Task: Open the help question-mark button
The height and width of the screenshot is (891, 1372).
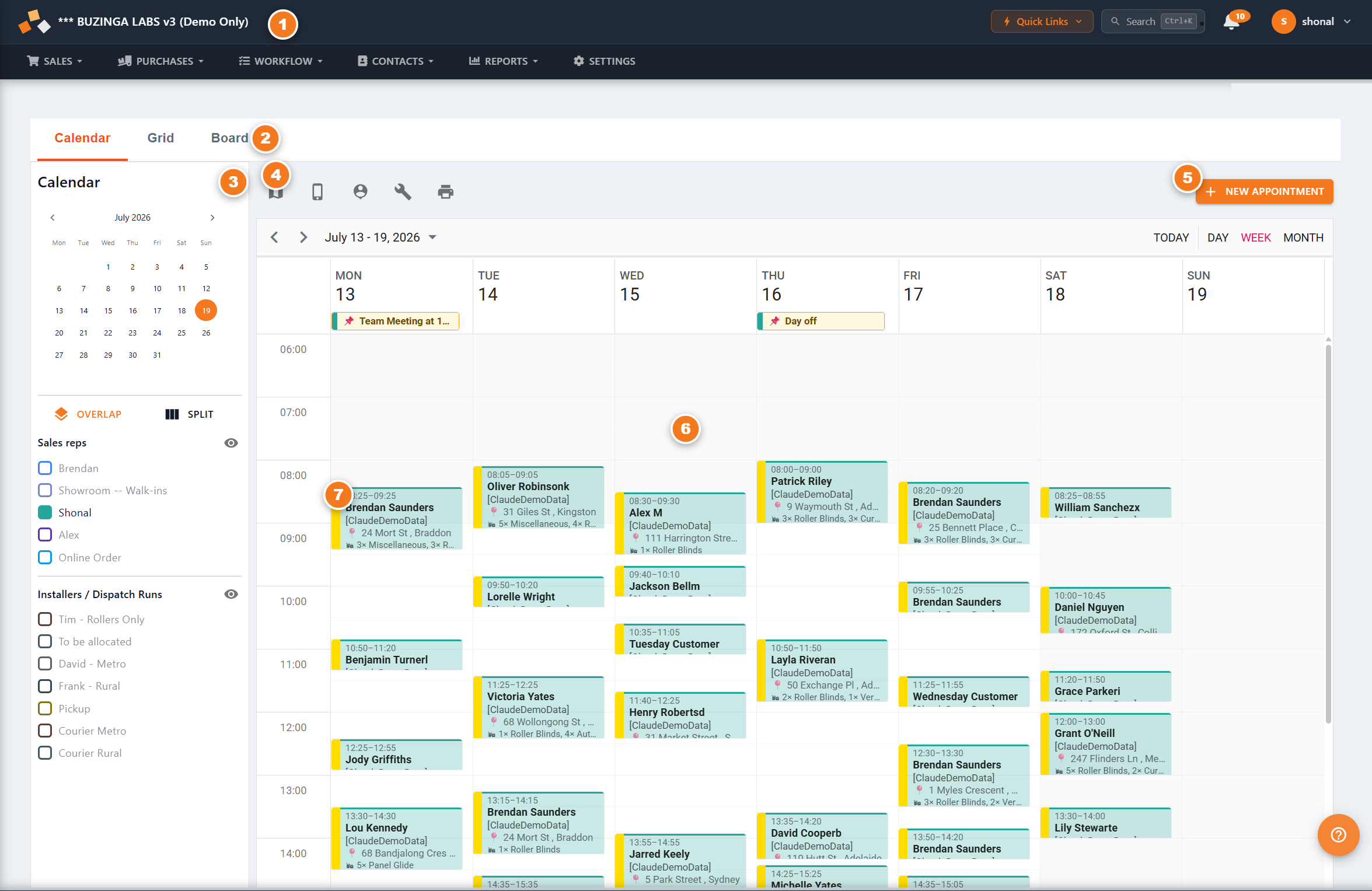Action: pyautogui.click(x=1338, y=835)
